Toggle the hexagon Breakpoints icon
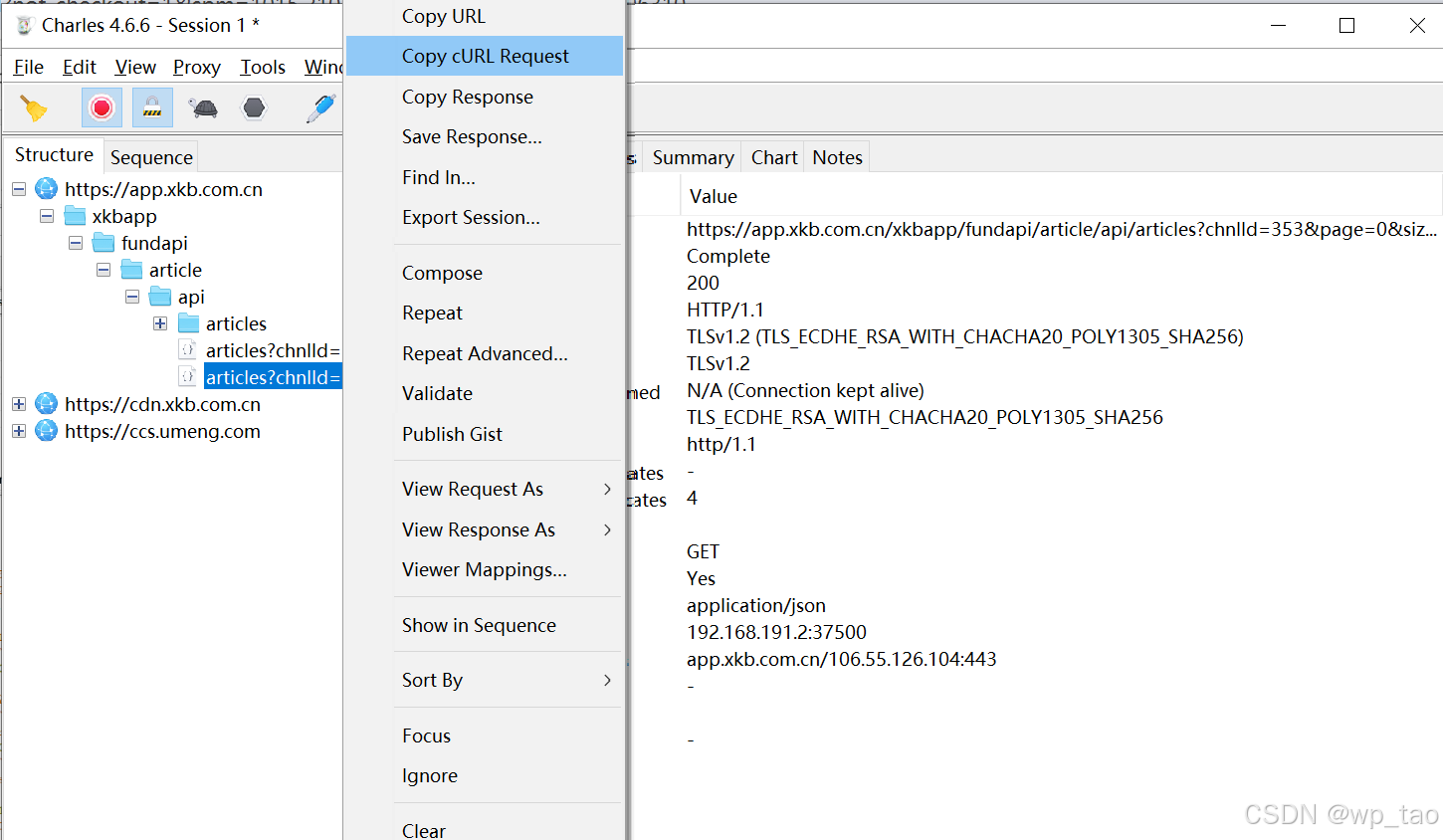This screenshot has height=840, width=1443. [255, 107]
